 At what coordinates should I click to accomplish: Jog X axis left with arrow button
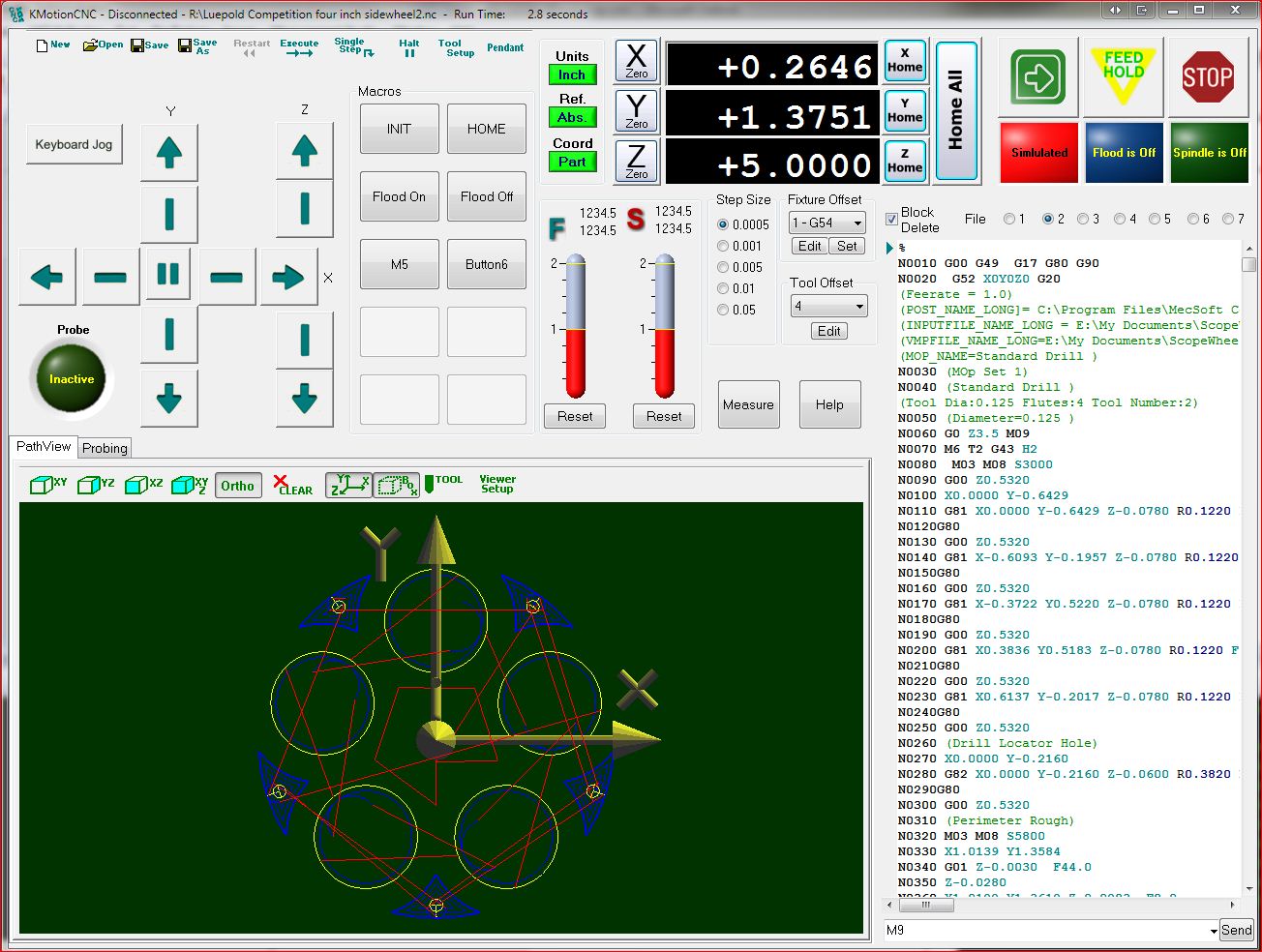point(47,278)
